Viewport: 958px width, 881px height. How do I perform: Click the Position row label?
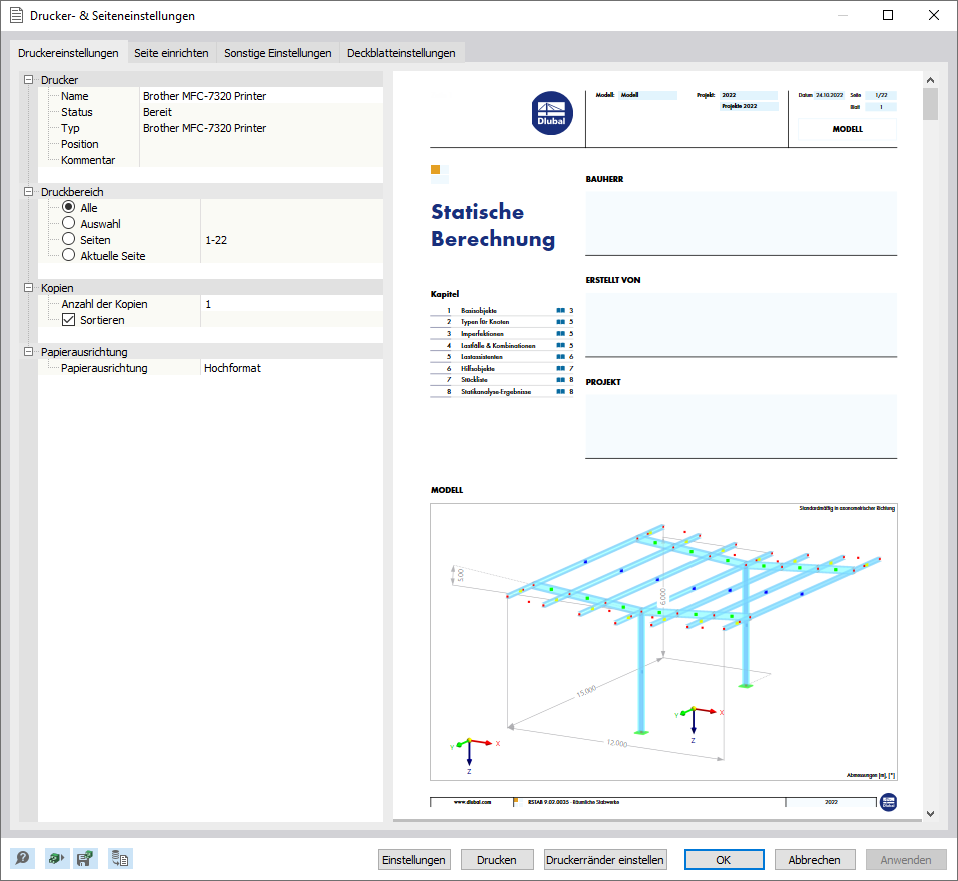point(79,144)
